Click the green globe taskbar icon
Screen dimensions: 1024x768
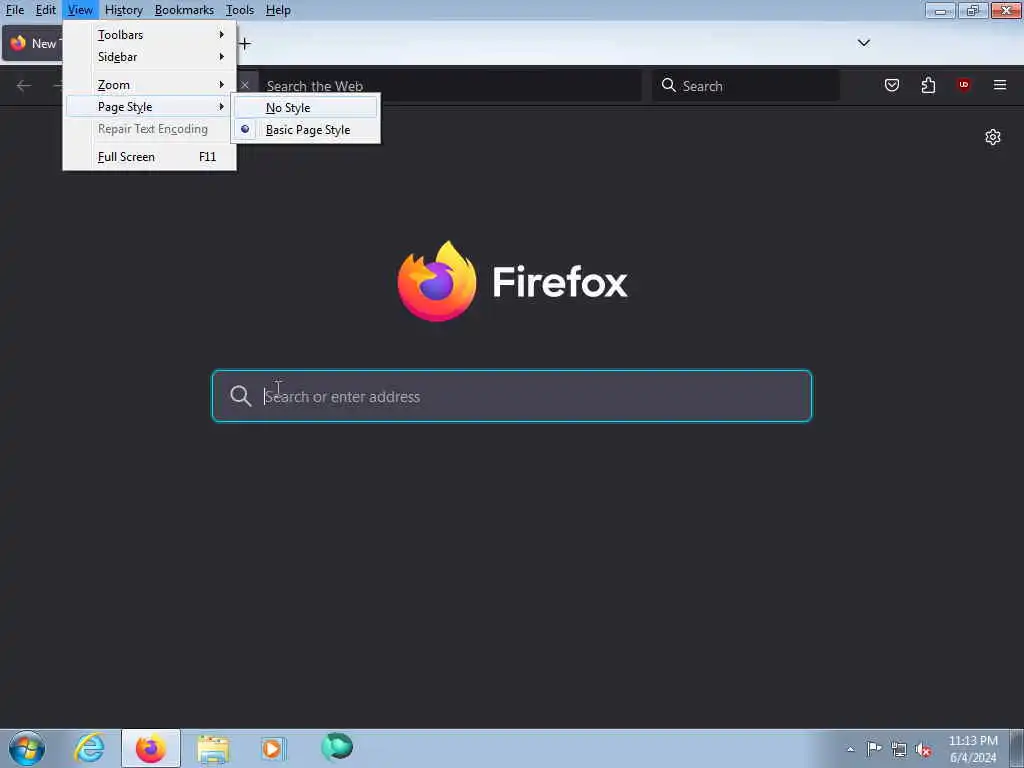coord(337,747)
